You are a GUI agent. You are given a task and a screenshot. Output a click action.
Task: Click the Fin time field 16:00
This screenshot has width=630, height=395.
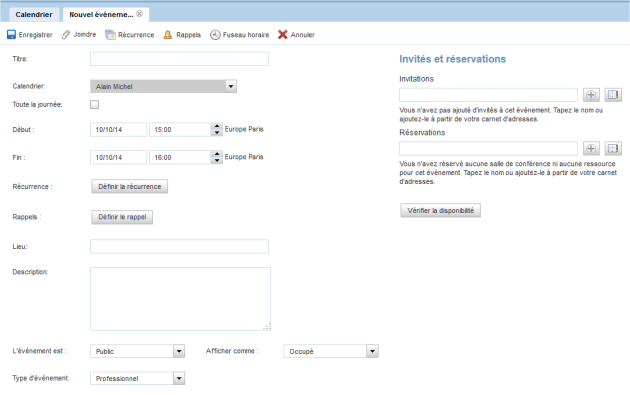coord(180,157)
